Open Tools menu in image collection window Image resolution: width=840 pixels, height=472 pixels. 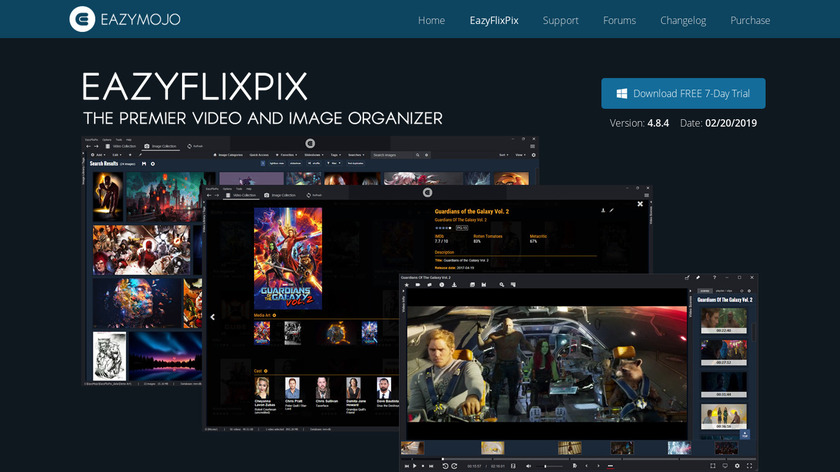pyautogui.click(x=118, y=139)
